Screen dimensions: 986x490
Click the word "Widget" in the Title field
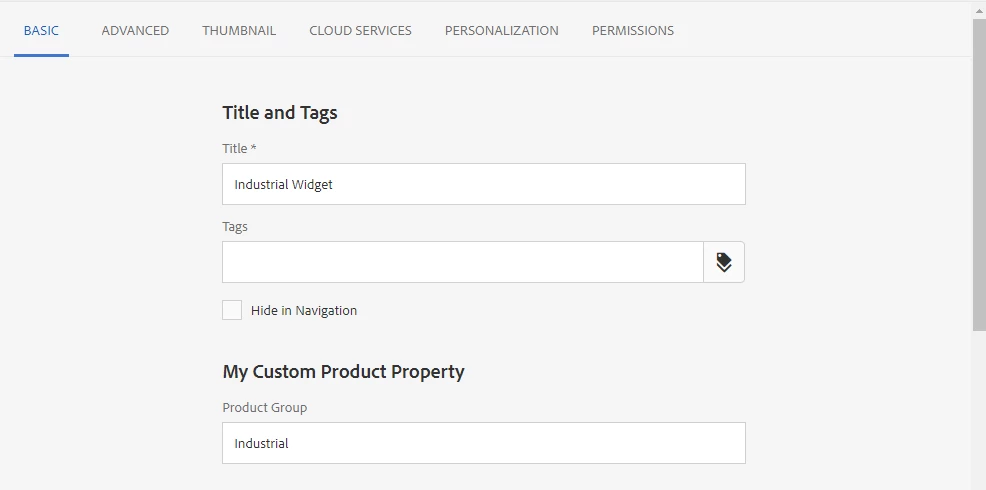pos(311,184)
